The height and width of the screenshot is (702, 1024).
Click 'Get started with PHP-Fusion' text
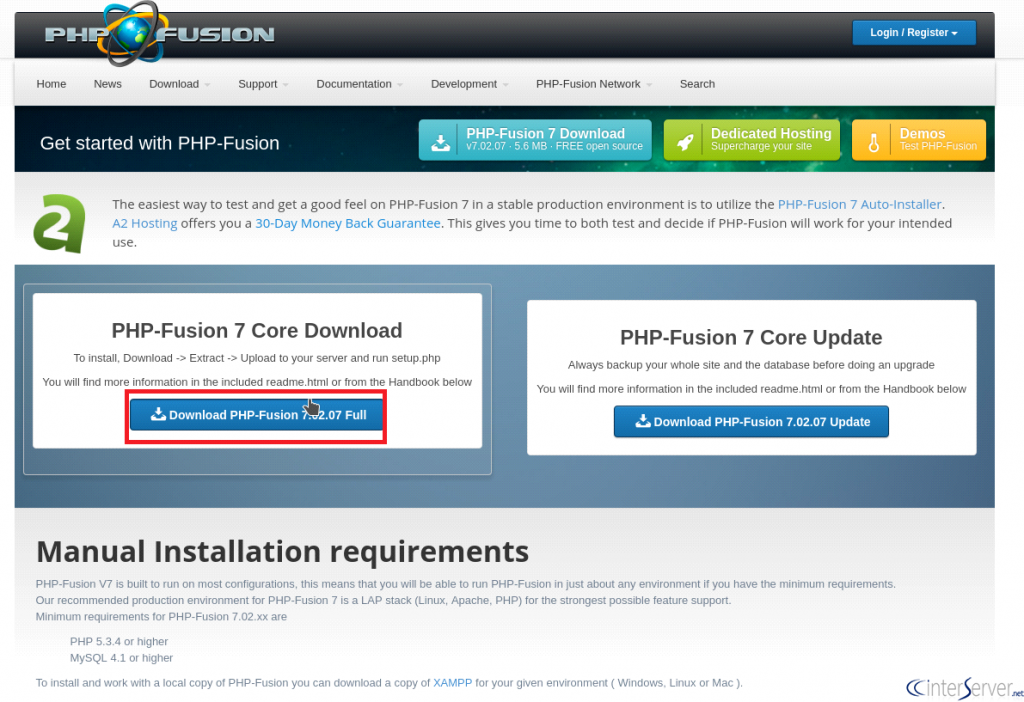point(159,143)
